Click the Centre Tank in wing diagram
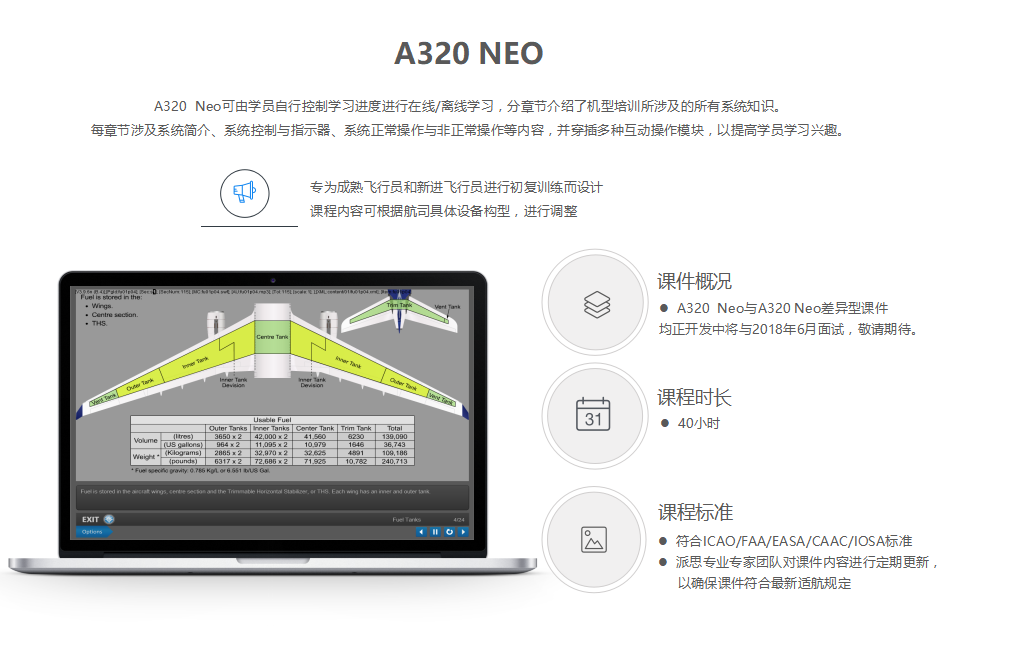1030x666 pixels. click(x=272, y=337)
